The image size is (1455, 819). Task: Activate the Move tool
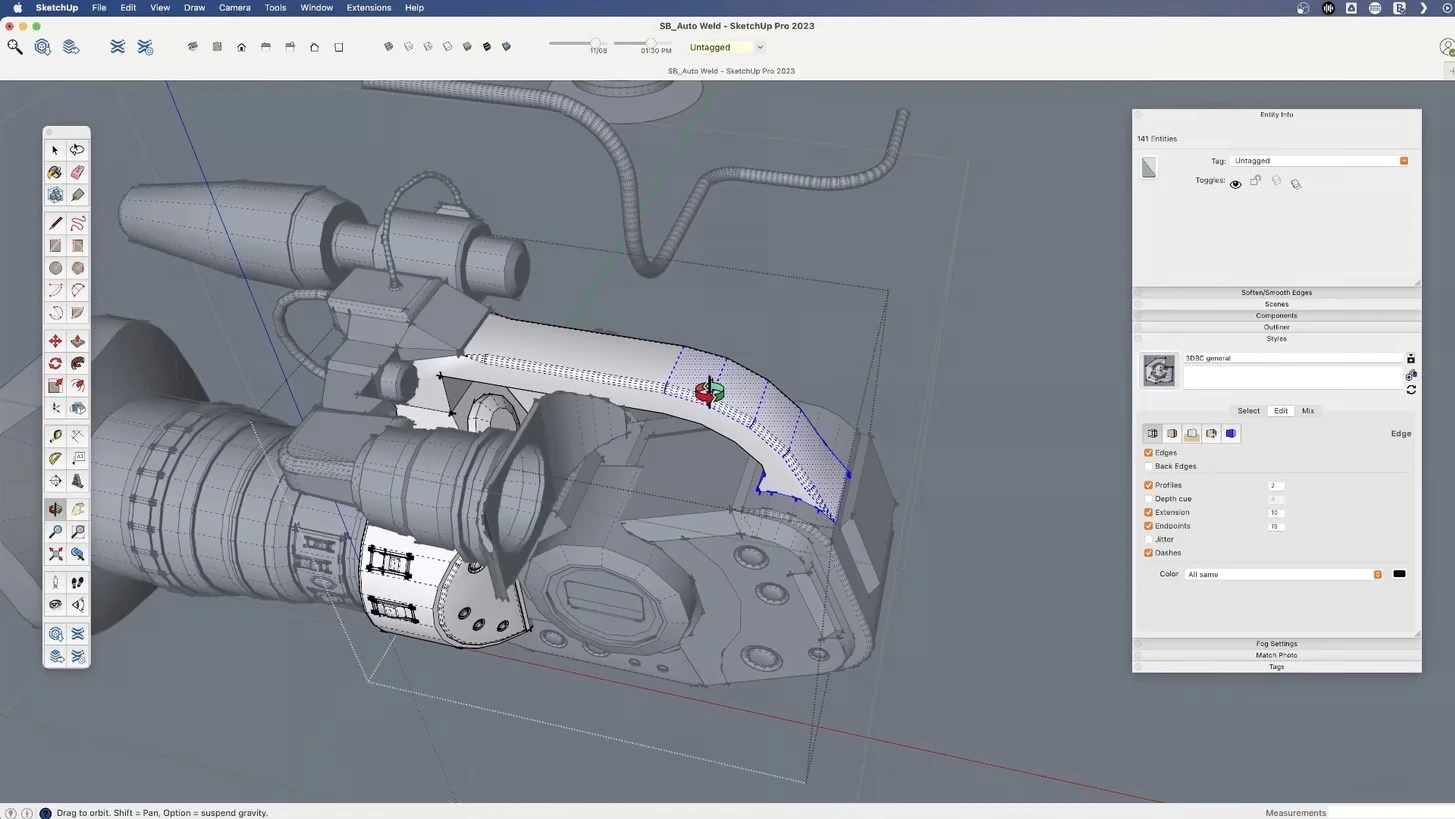click(x=55, y=341)
